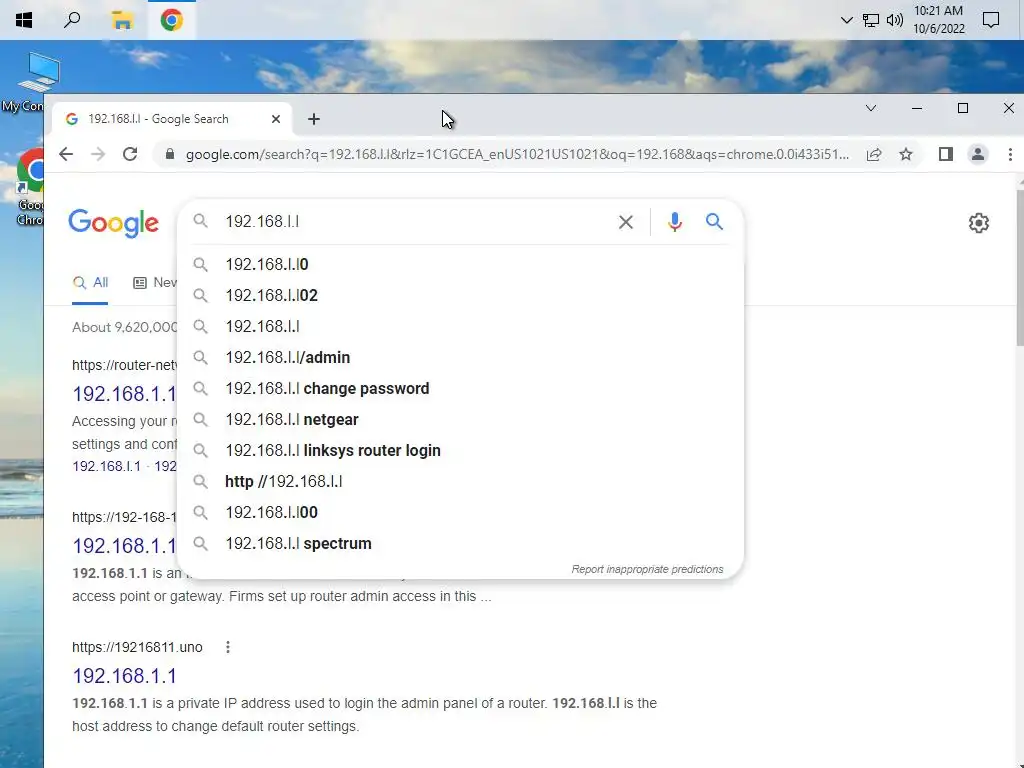Click into the Google search box
Viewport: 1024px width, 768px height.
click(415, 221)
